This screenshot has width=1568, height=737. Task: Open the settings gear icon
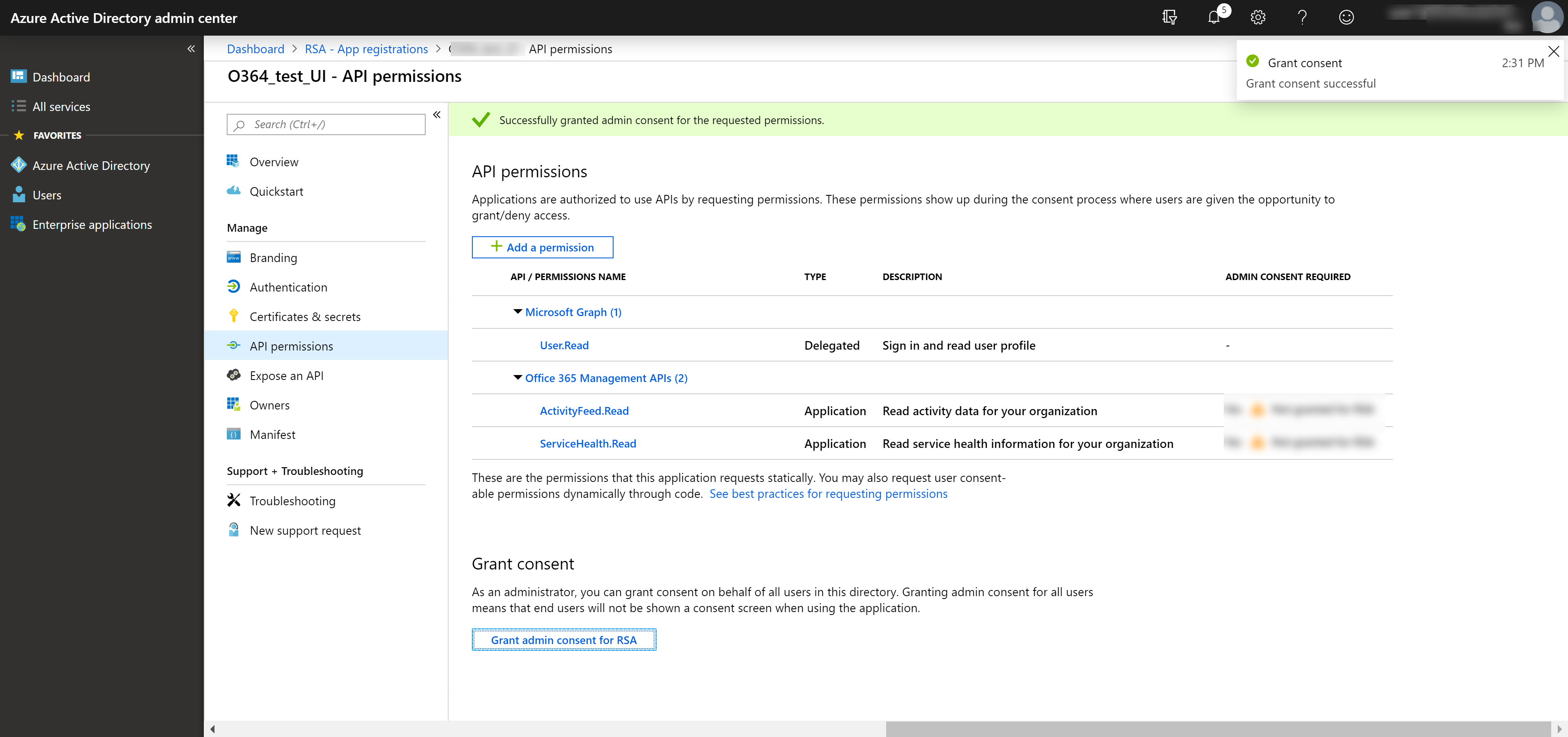[1258, 17]
